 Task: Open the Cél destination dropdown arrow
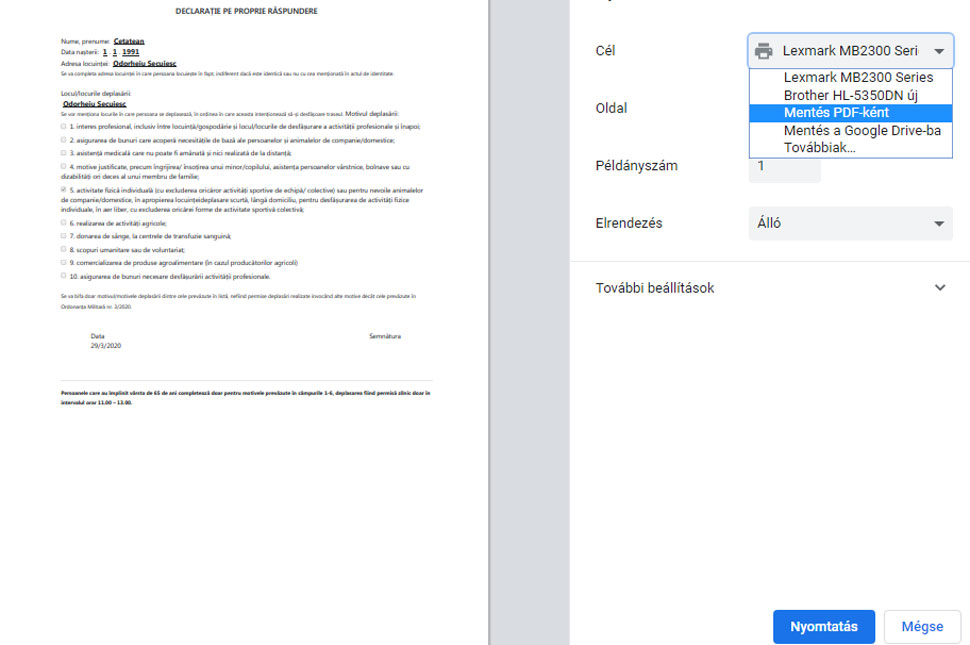(938, 51)
